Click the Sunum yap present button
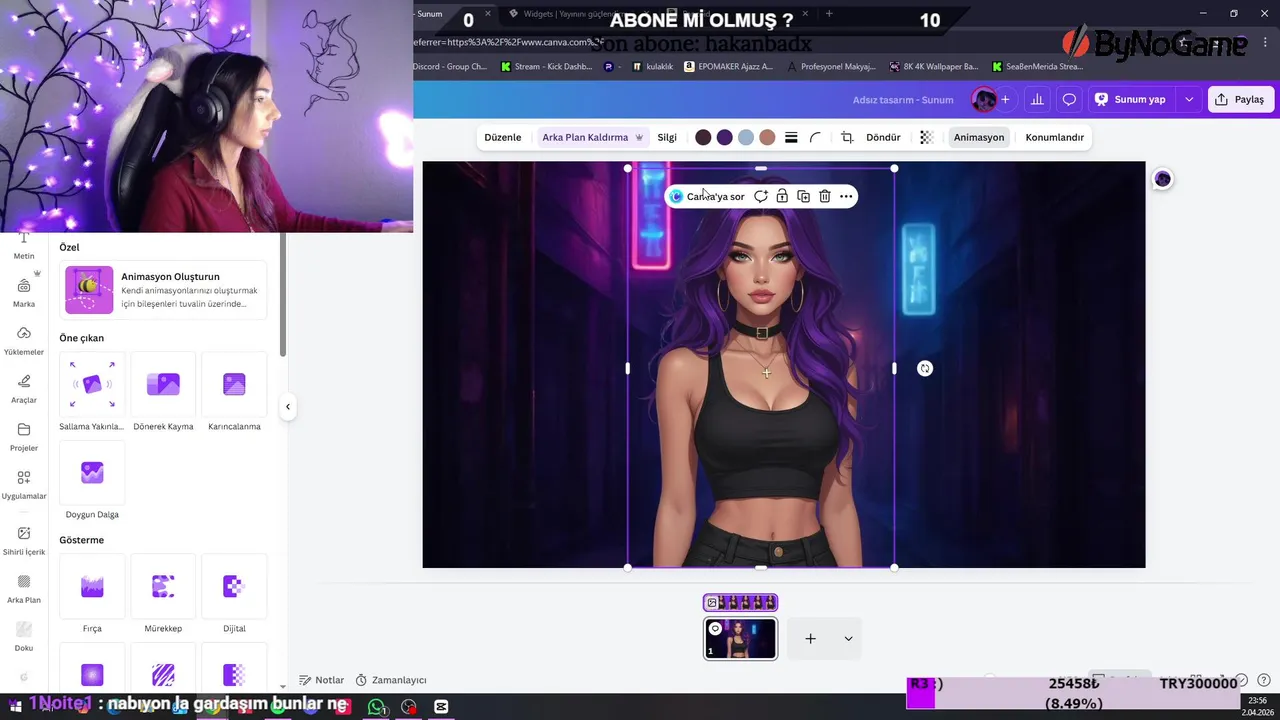Viewport: 1280px width, 720px height. tap(1131, 99)
